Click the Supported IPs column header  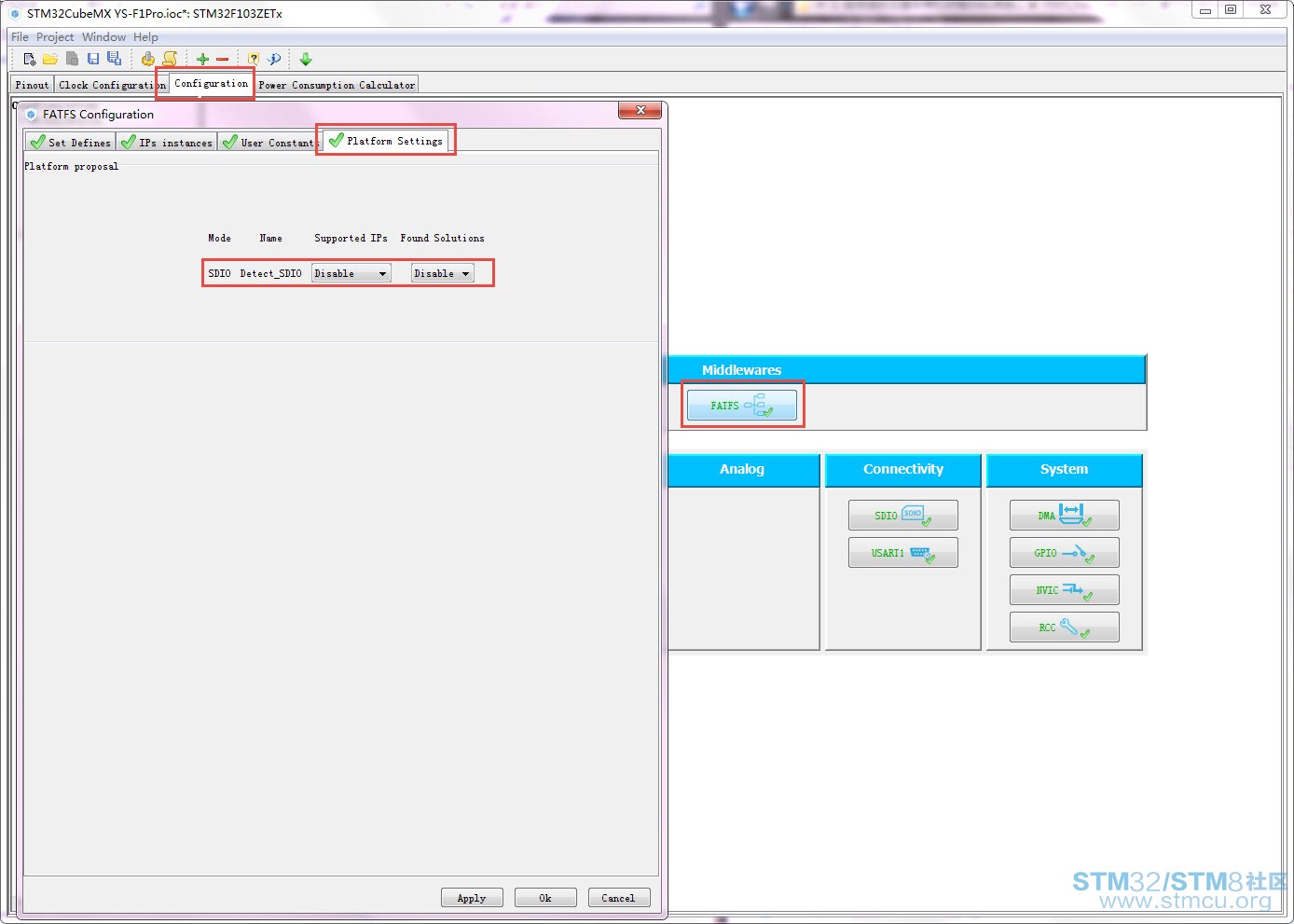pyautogui.click(x=351, y=238)
